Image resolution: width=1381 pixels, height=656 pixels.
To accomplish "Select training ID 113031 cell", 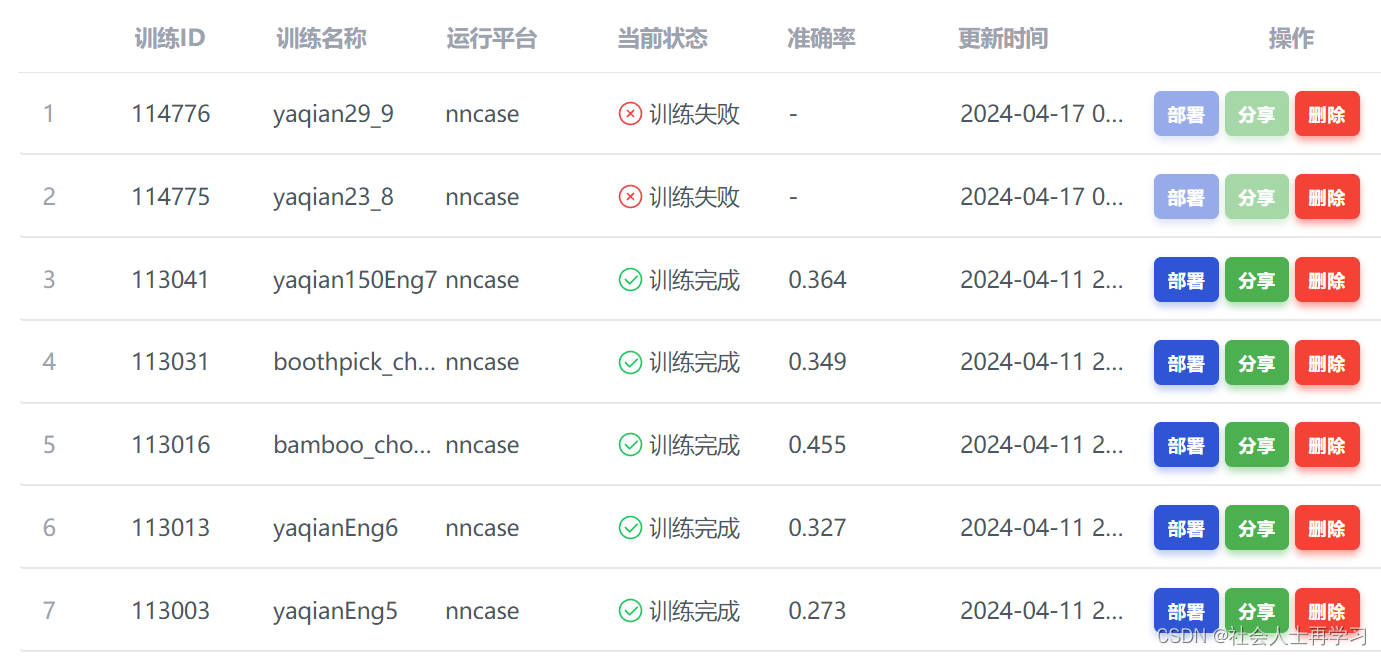I will pos(171,362).
